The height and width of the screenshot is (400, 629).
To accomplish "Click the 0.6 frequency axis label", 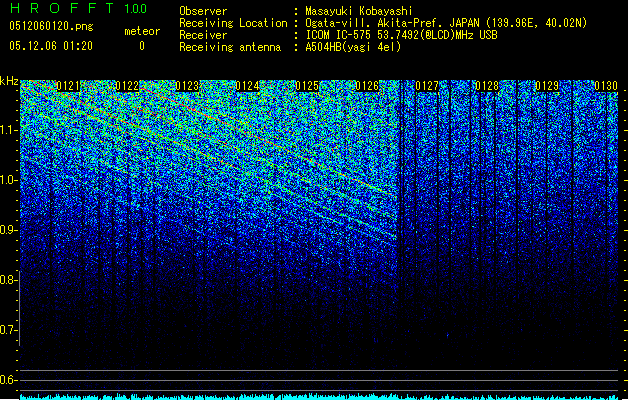I will coord(8,380).
